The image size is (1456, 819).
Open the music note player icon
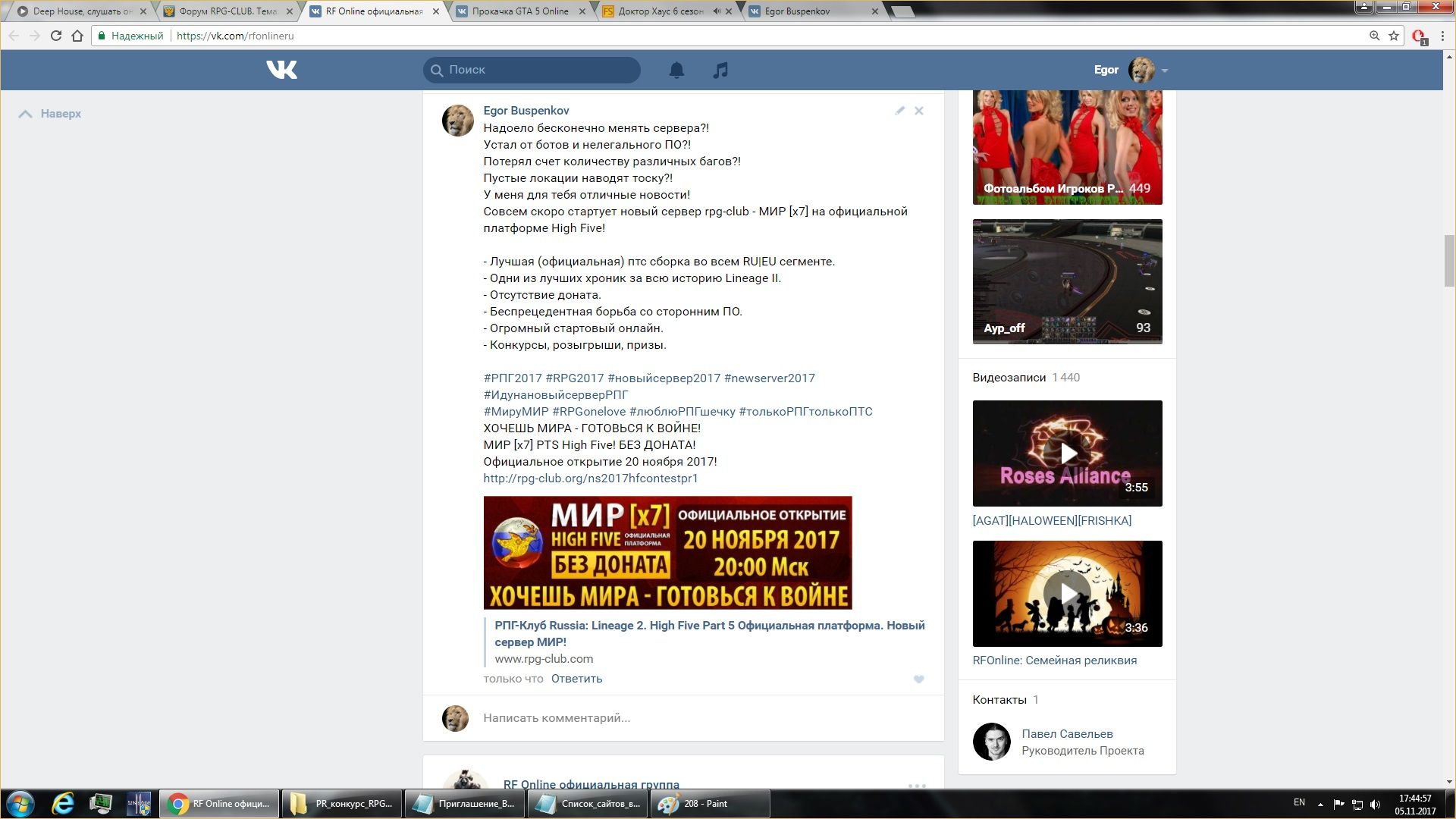(720, 70)
